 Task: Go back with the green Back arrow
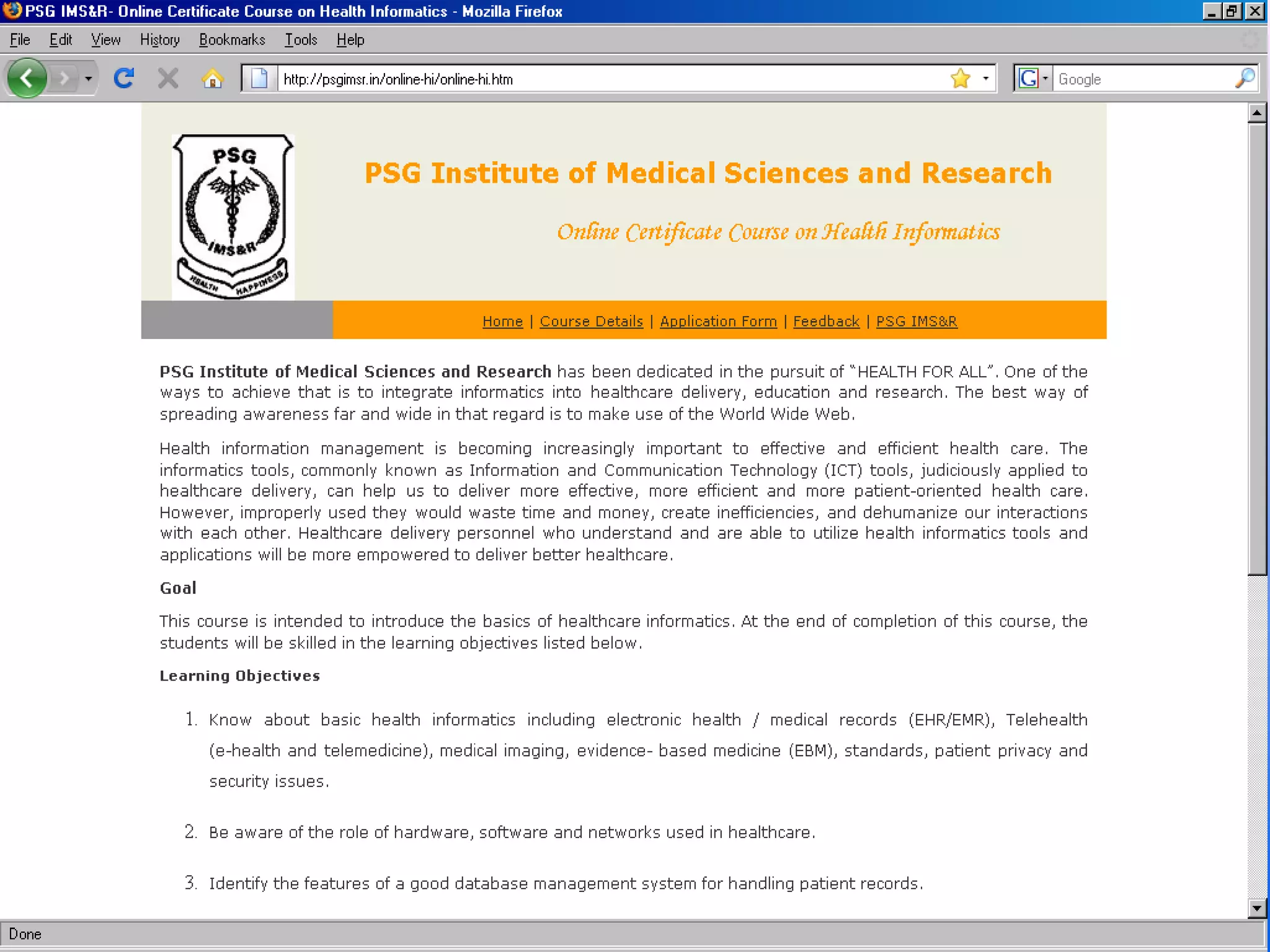click(x=27, y=78)
